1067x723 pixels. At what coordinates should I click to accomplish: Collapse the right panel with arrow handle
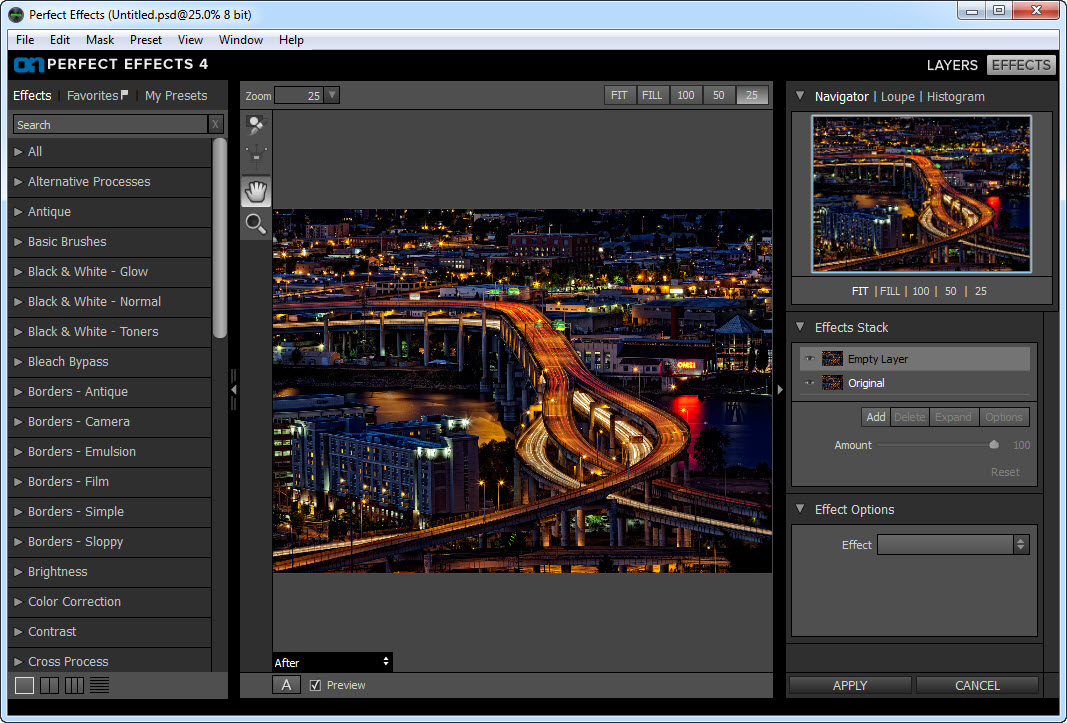click(x=780, y=389)
